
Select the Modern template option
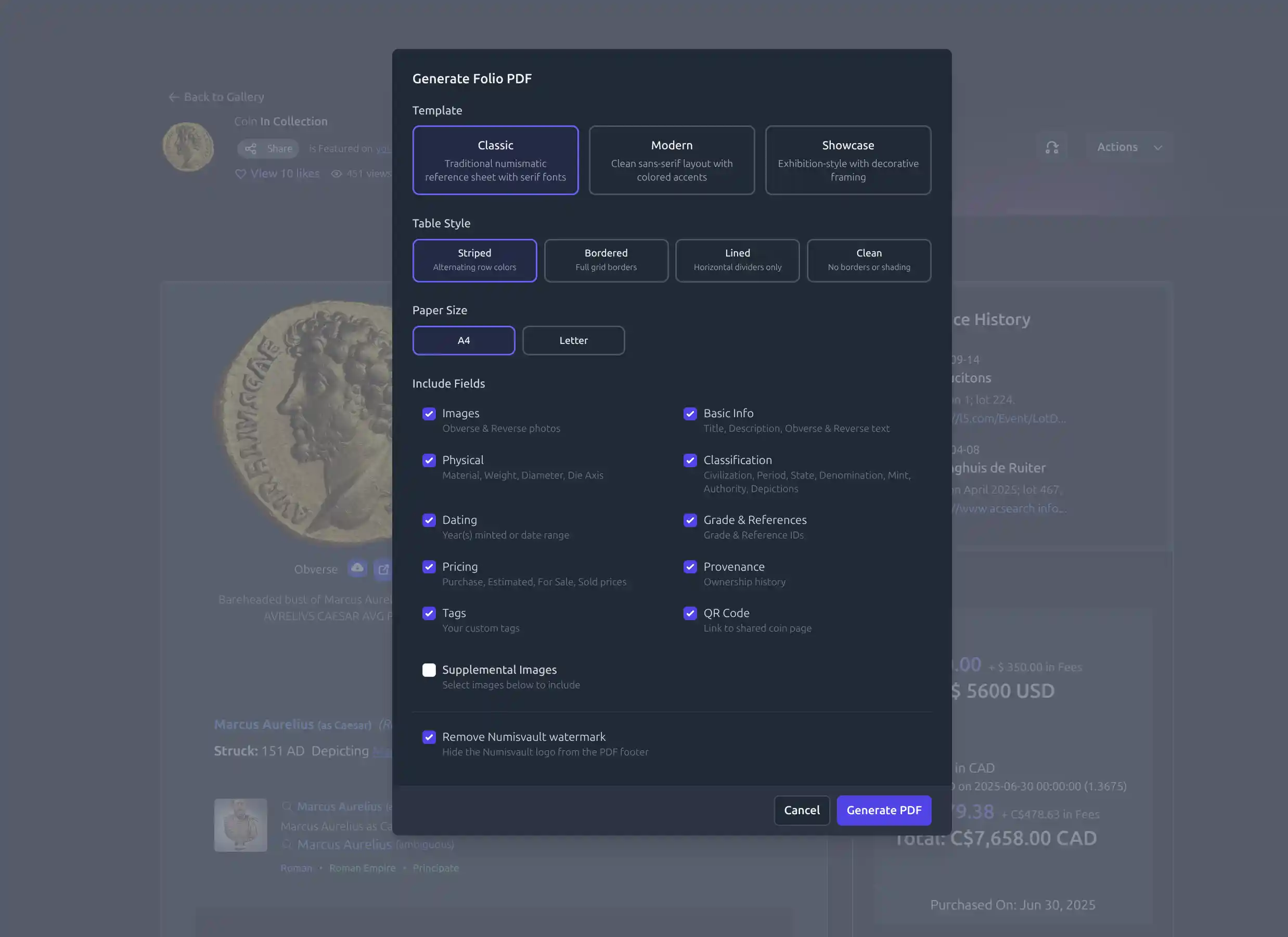[671, 161]
